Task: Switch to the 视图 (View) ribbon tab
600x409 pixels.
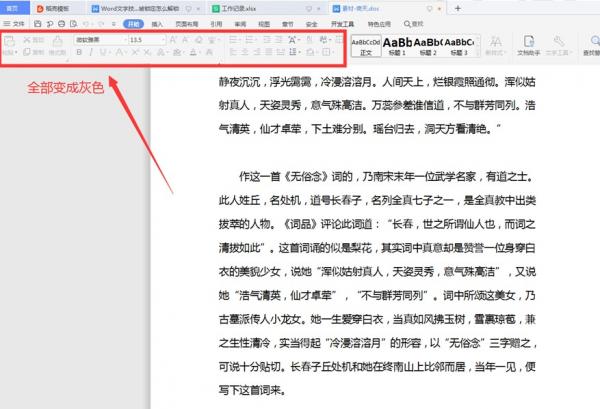Action: [264, 24]
